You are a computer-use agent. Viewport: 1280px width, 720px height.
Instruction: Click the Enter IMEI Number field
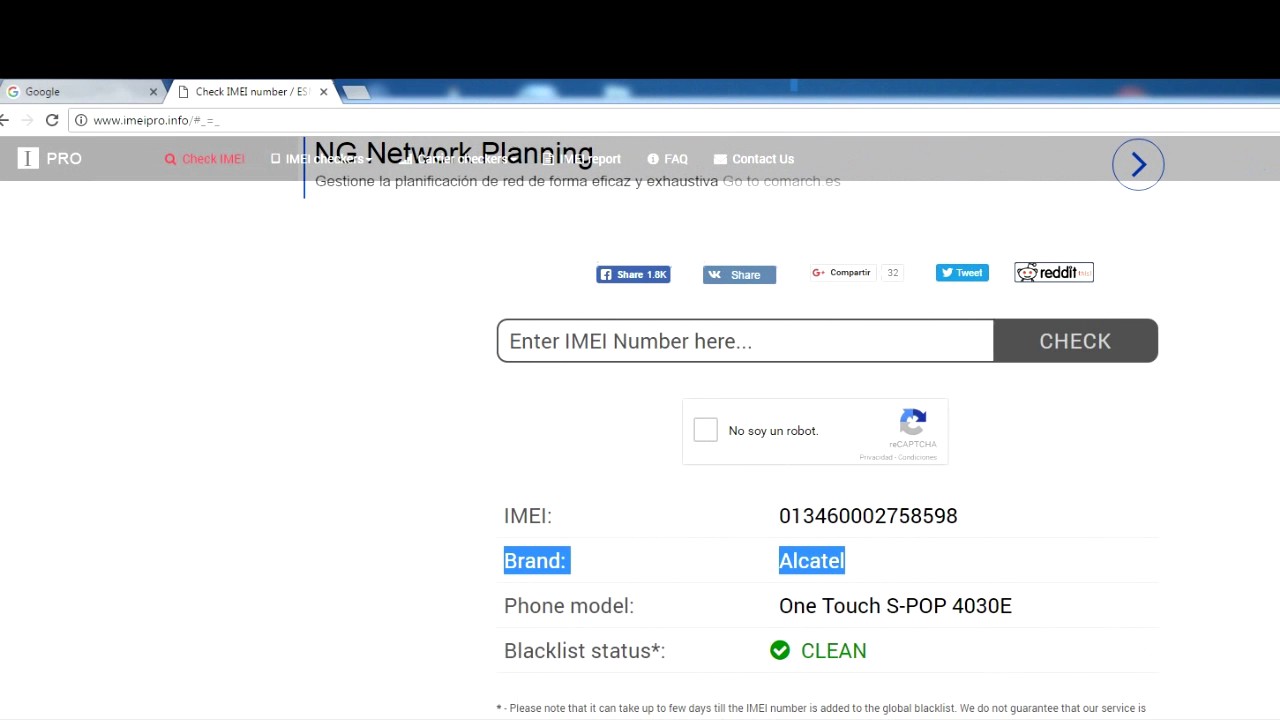(x=745, y=341)
